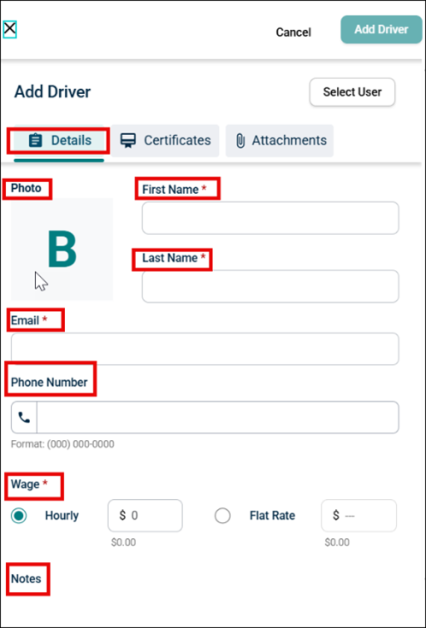Screen dimensions: 426x628
Task: Click the paperclip icon on Attachments tab
Action: [240, 141]
